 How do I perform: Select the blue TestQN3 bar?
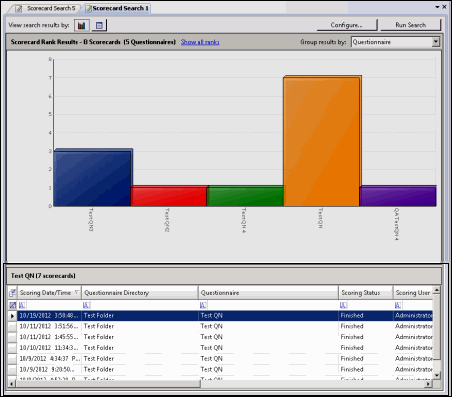pos(93,178)
